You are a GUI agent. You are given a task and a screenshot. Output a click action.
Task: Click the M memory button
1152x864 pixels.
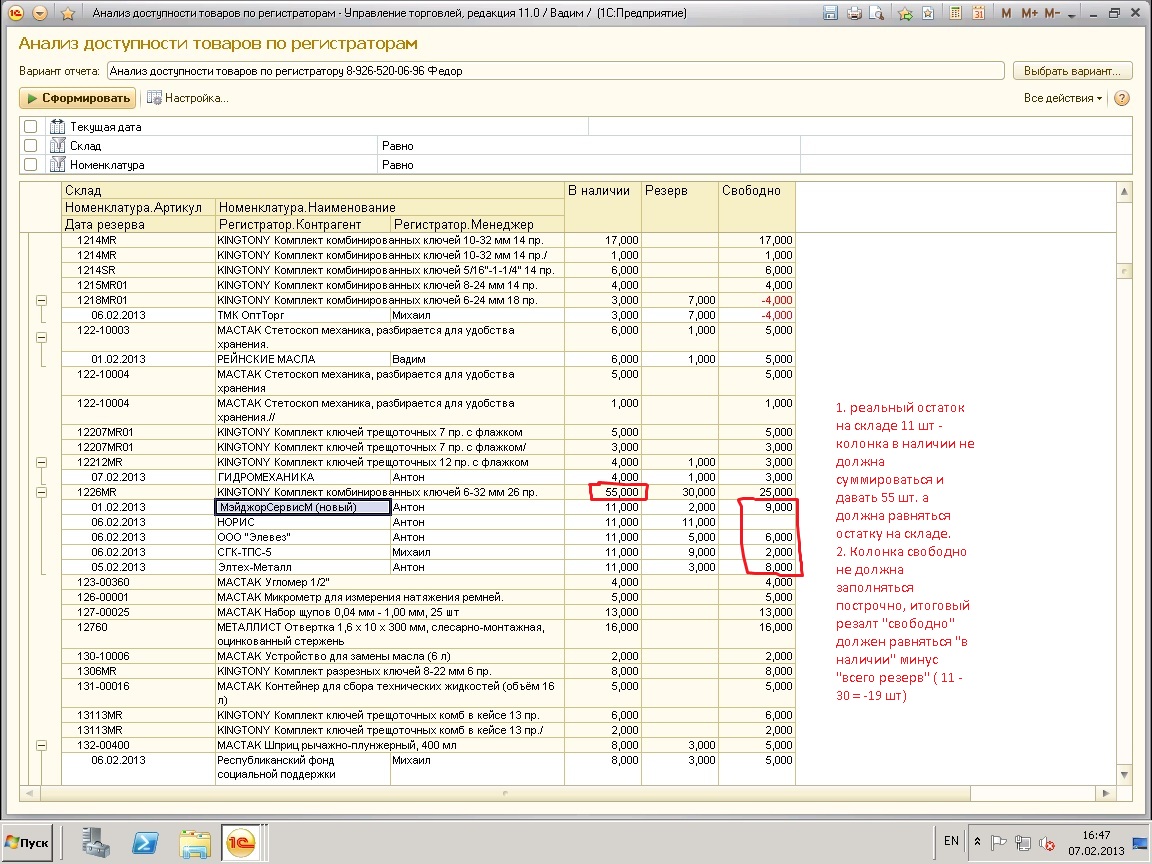pos(1006,13)
